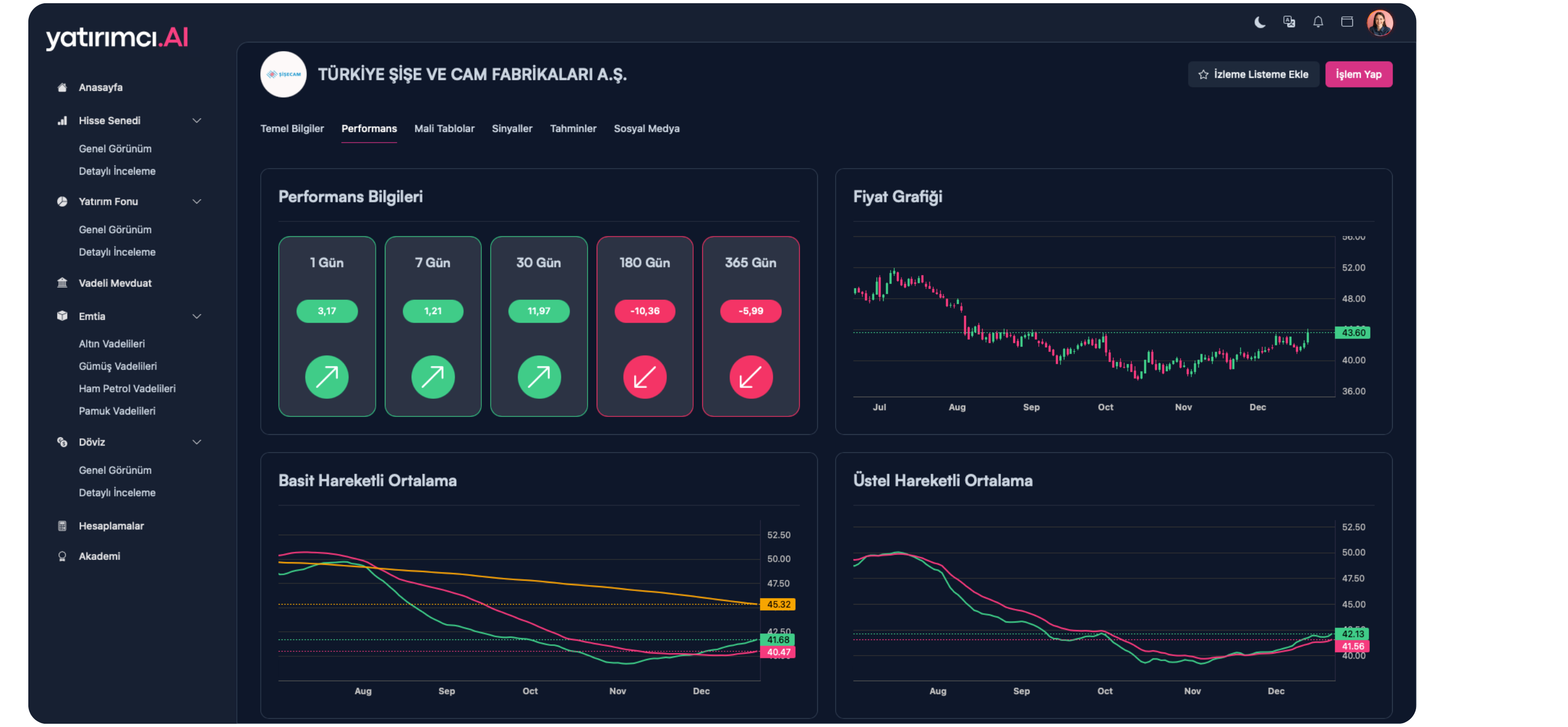Open Gümüş Vadelileri
Viewport: 1568px width, 727px height.
point(118,367)
